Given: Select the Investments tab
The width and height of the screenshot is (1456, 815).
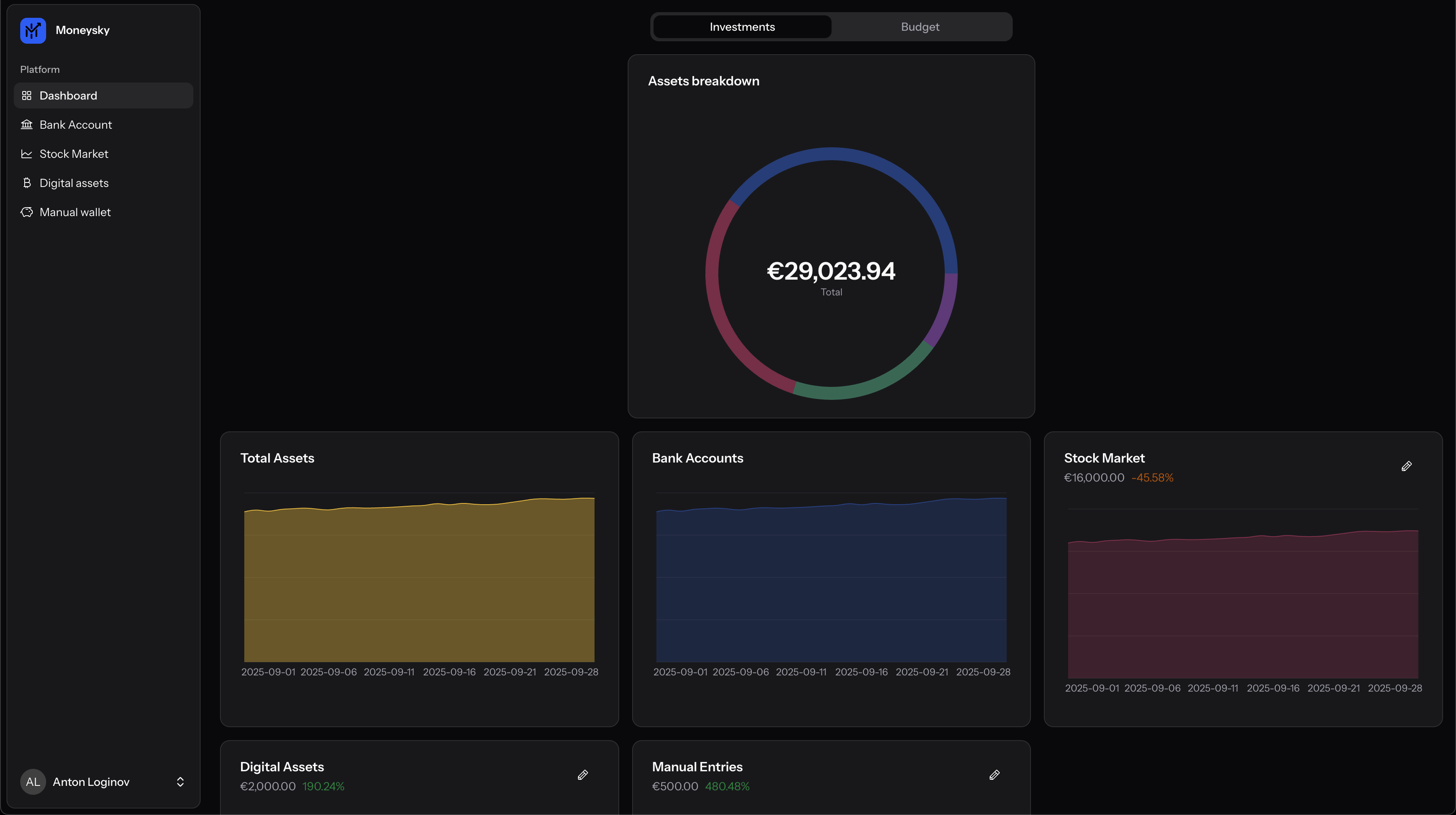Looking at the screenshot, I should [742, 27].
